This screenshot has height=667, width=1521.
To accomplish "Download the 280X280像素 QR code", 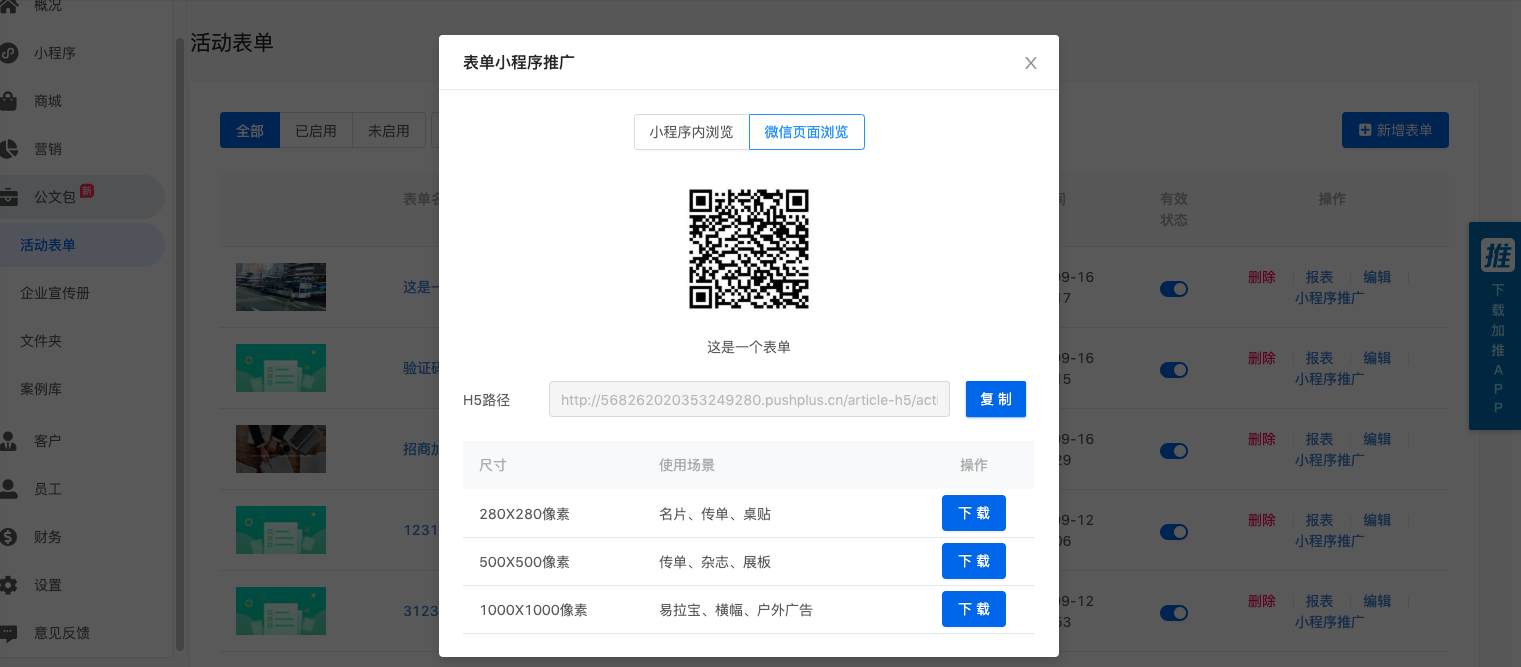I will (974, 513).
